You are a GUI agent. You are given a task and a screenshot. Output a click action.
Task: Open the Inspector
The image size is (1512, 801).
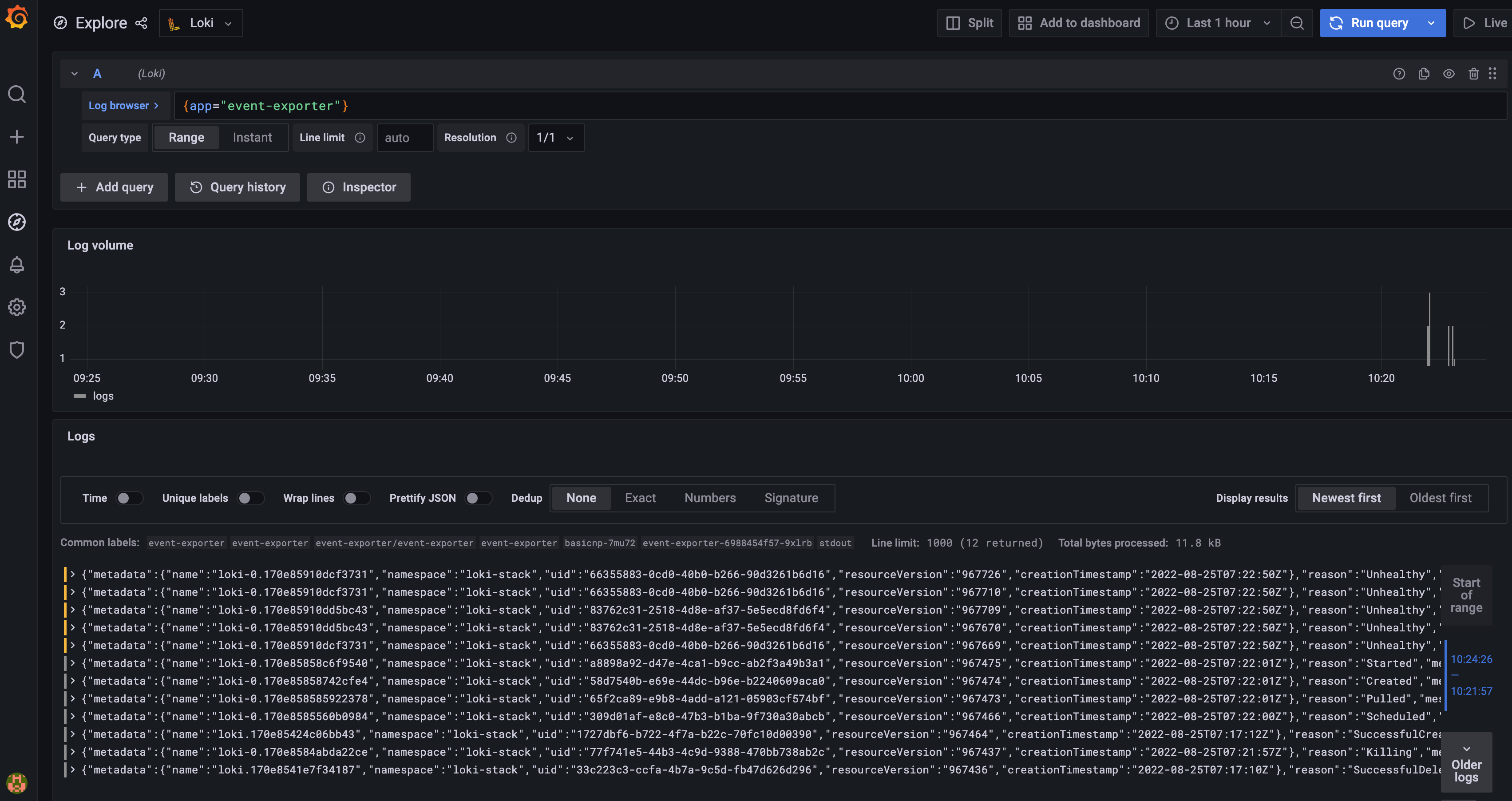(359, 187)
